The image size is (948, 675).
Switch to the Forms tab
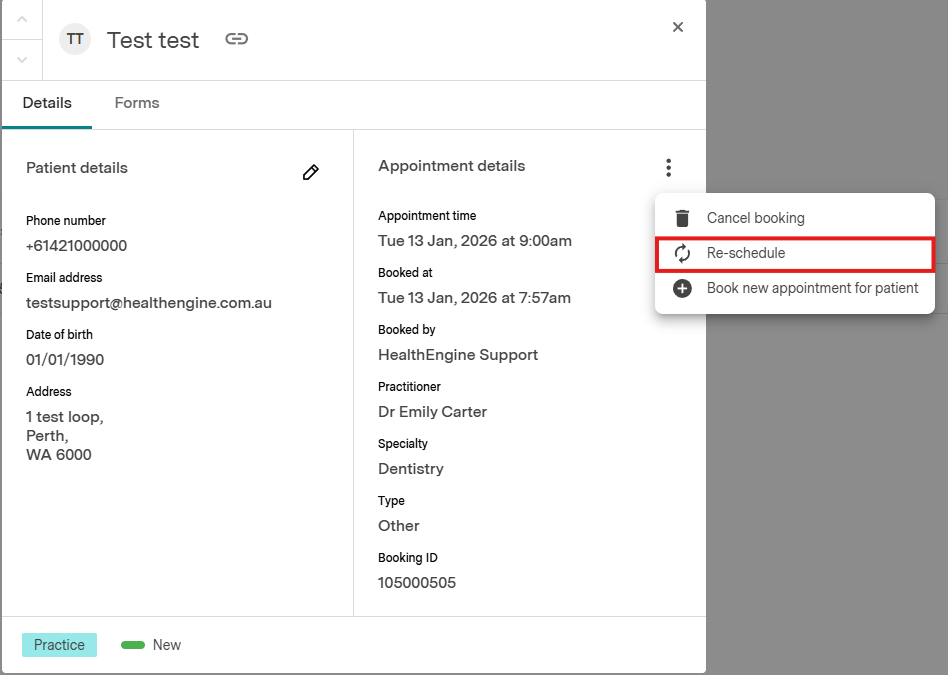pos(137,103)
